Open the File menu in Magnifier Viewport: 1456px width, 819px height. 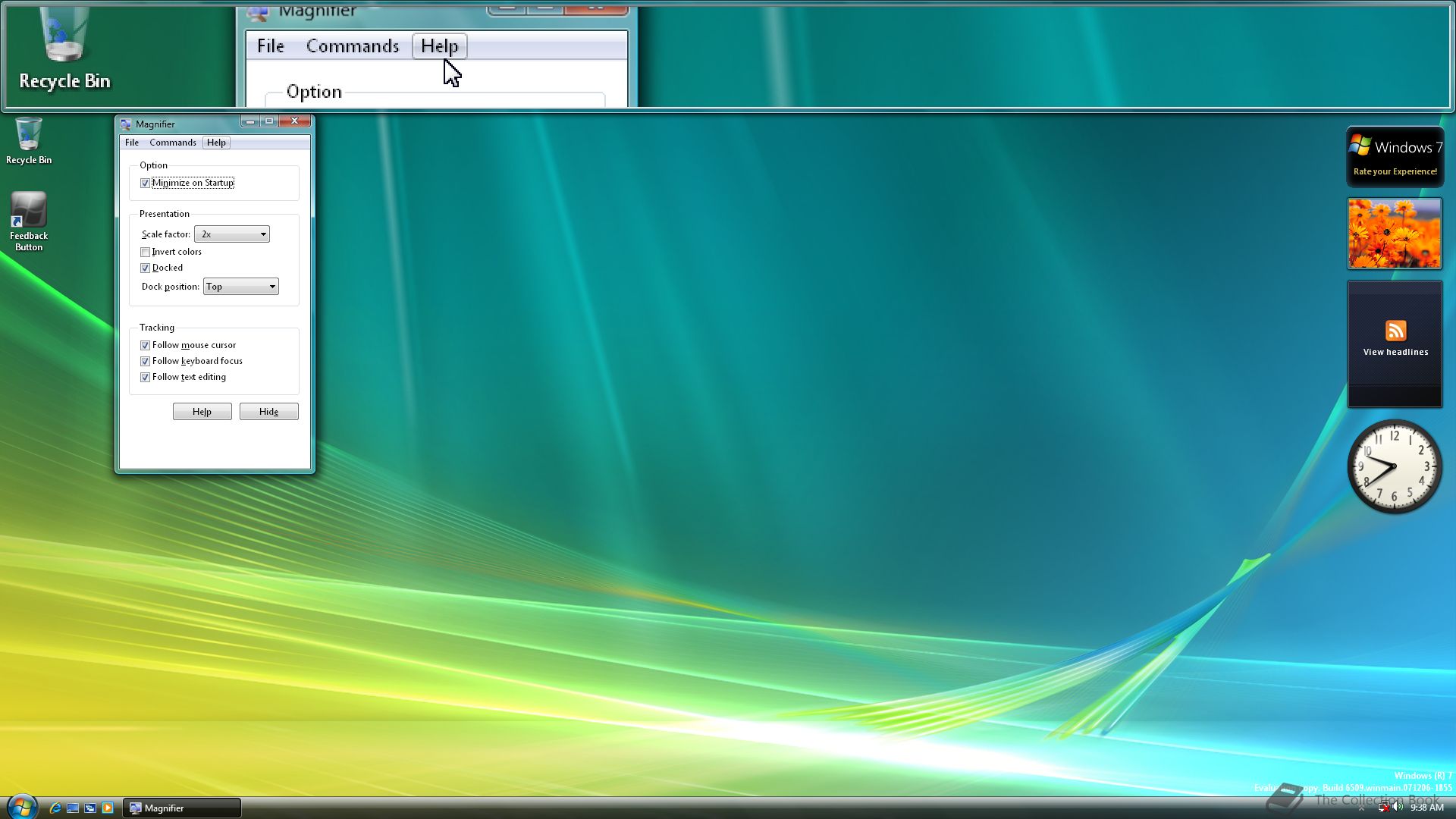[x=132, y=143]
